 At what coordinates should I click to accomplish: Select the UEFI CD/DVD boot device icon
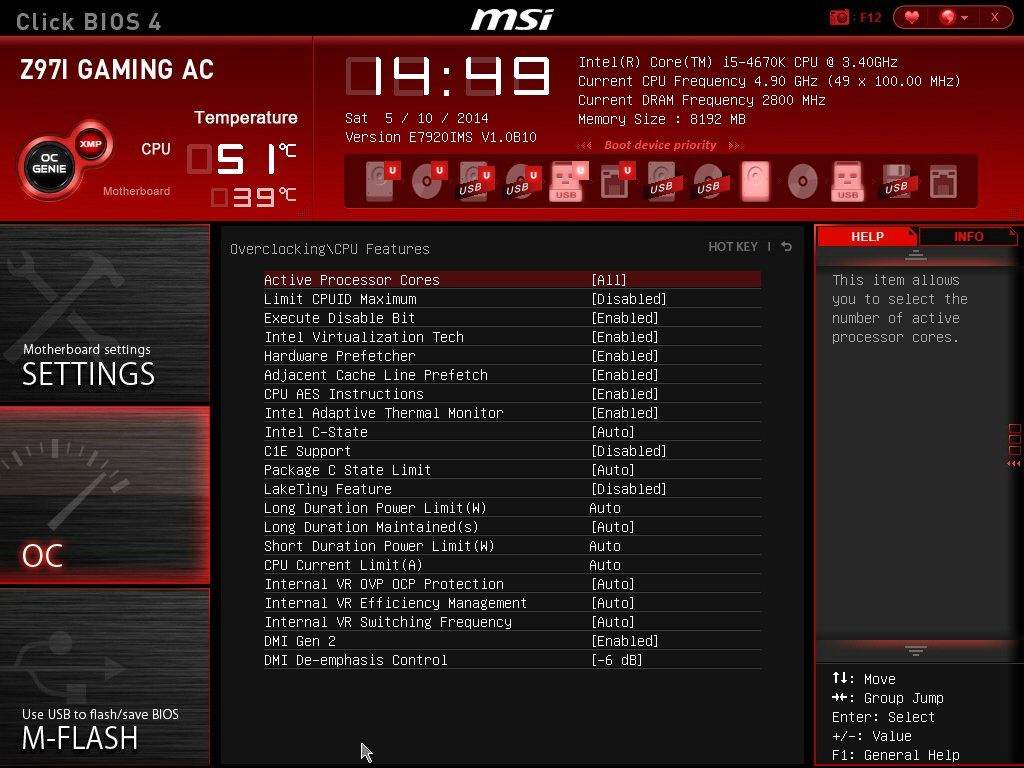pos(428,181)
